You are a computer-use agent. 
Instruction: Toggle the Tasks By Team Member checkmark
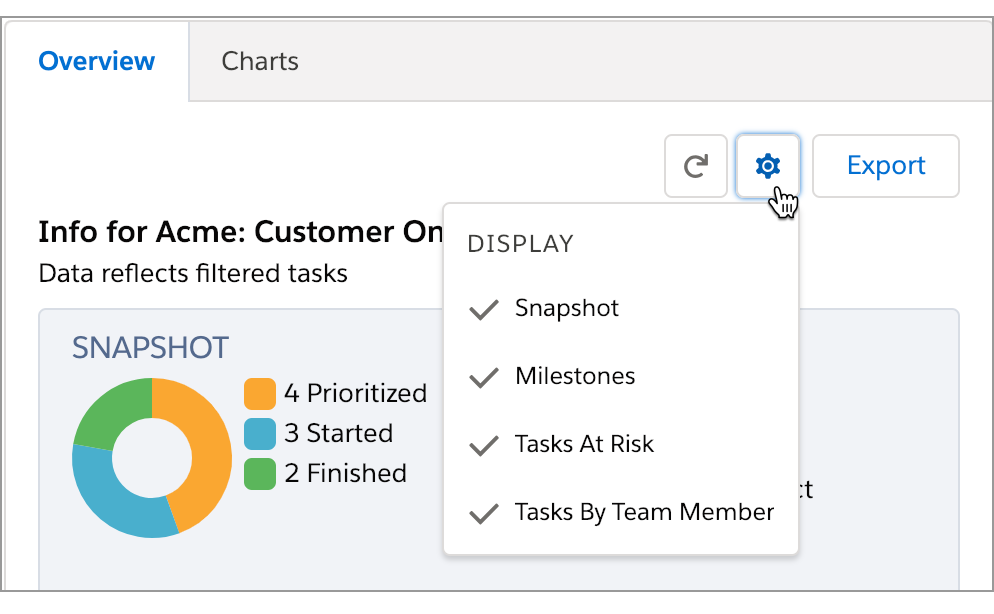[x=484, y=513]
